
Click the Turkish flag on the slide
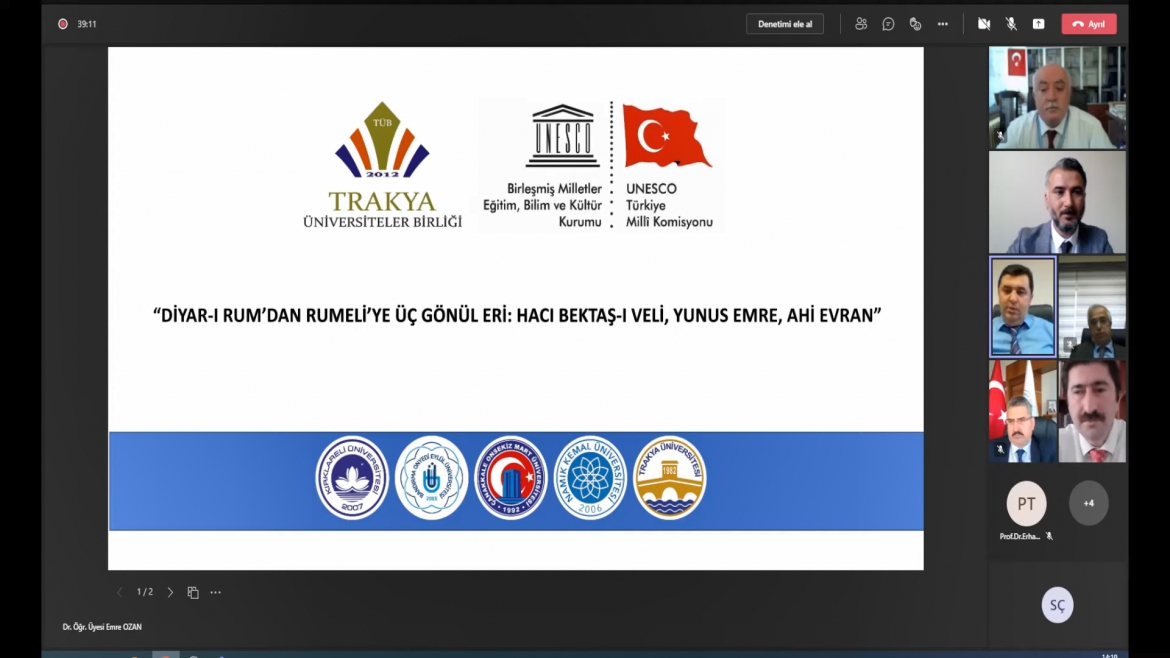[666, 136]
